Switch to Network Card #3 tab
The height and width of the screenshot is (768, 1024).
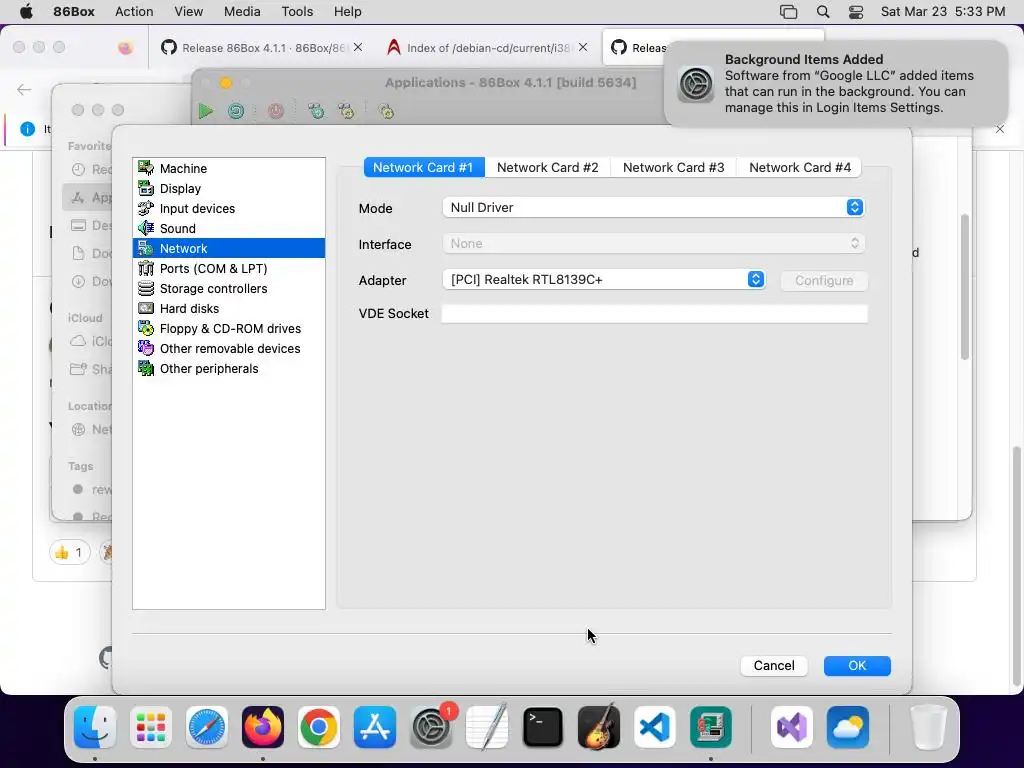673,167
